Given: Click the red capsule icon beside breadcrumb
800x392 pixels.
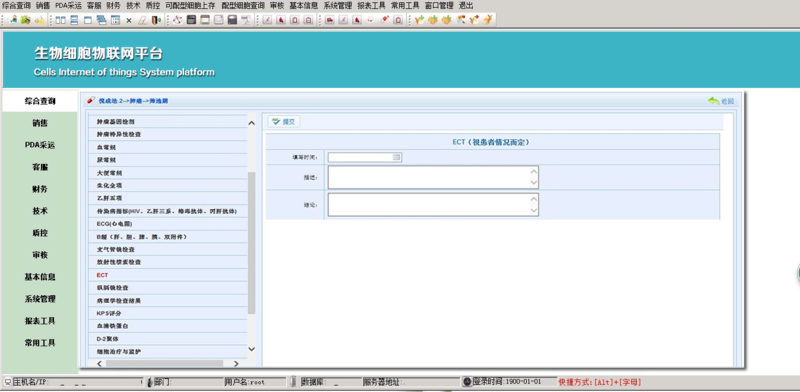Looking at the screenshot, I should tap(91, 101).
